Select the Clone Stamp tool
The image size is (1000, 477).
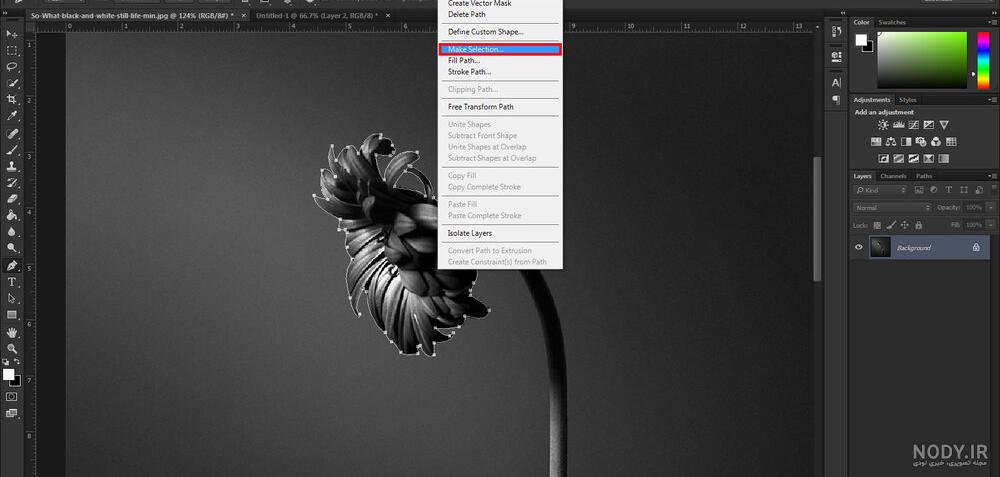tap(11, 166)
